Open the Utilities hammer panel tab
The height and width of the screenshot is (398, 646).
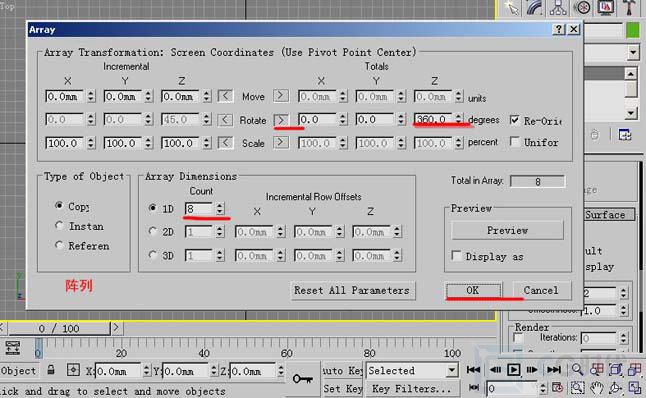click(x=629, y=8)
